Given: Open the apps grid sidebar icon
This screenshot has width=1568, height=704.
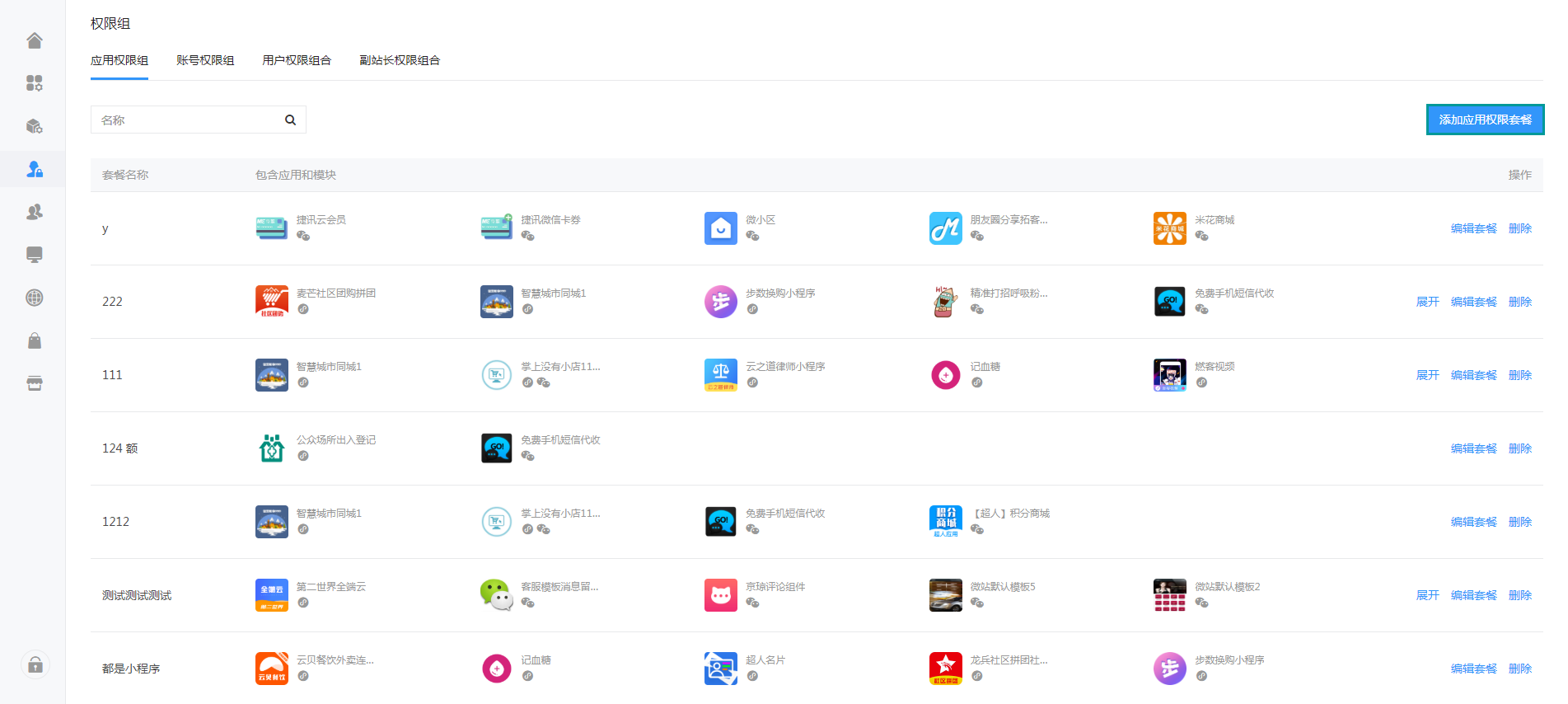Looking at the screenshot, I should click(35, 83).
